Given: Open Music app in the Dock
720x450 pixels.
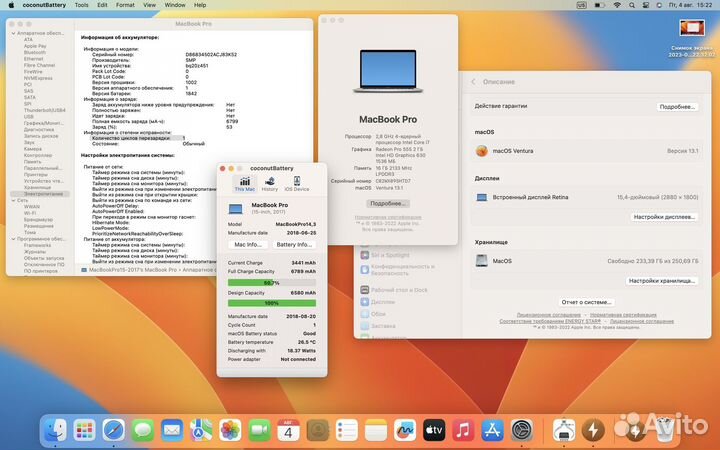Looking at the screenshot, I should pyautogui.click(x=463, y=430).
